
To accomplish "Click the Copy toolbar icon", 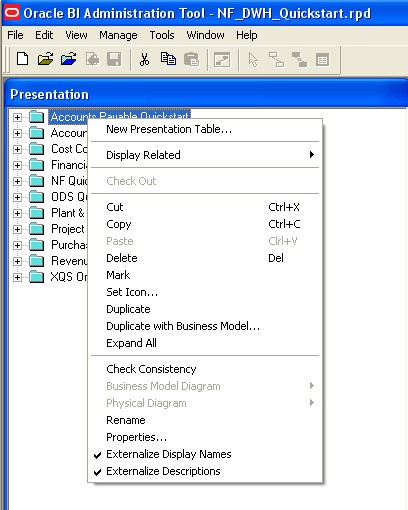I will click(168, 59).
